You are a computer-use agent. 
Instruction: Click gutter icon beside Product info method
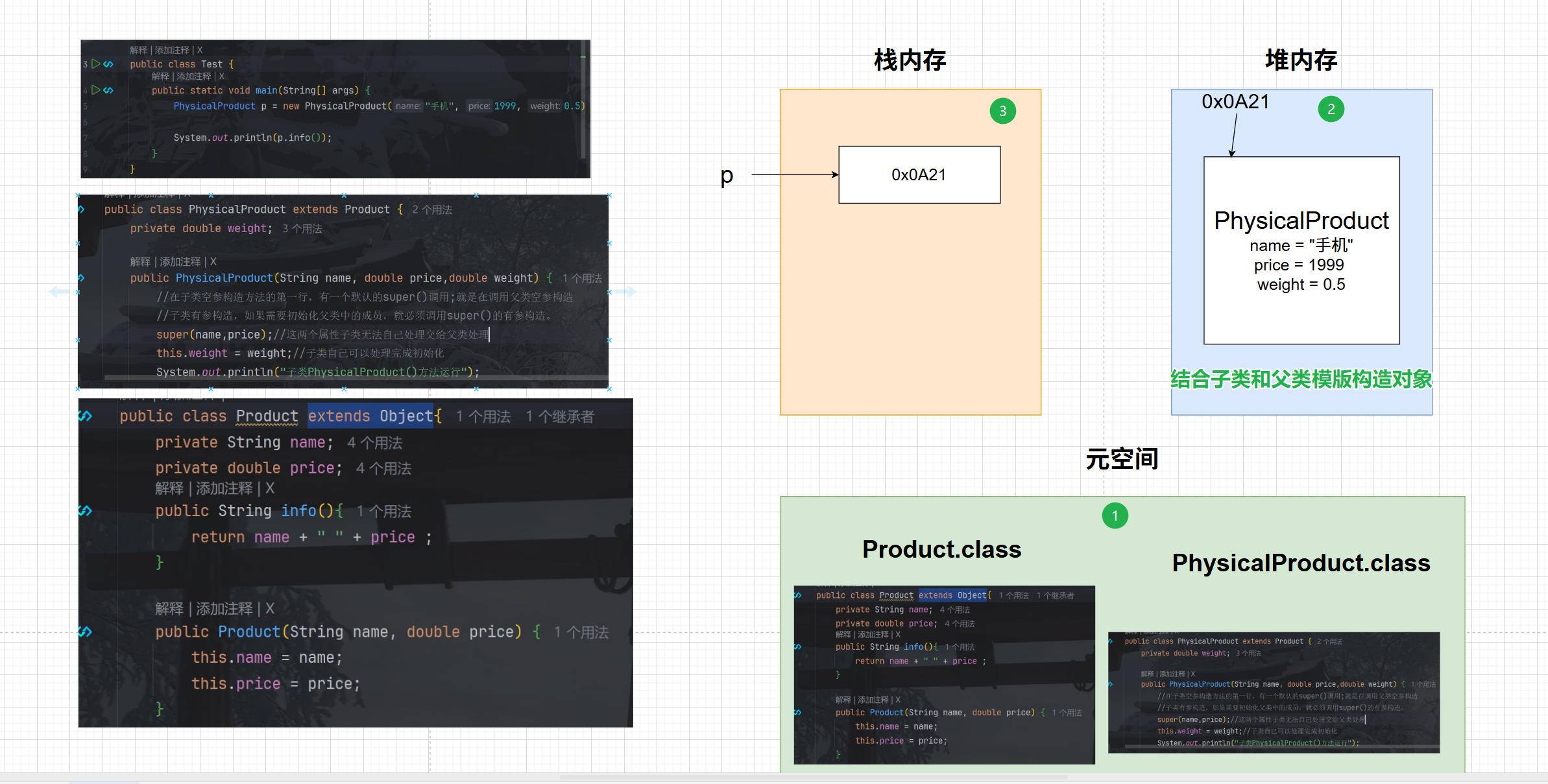point(86,510)
